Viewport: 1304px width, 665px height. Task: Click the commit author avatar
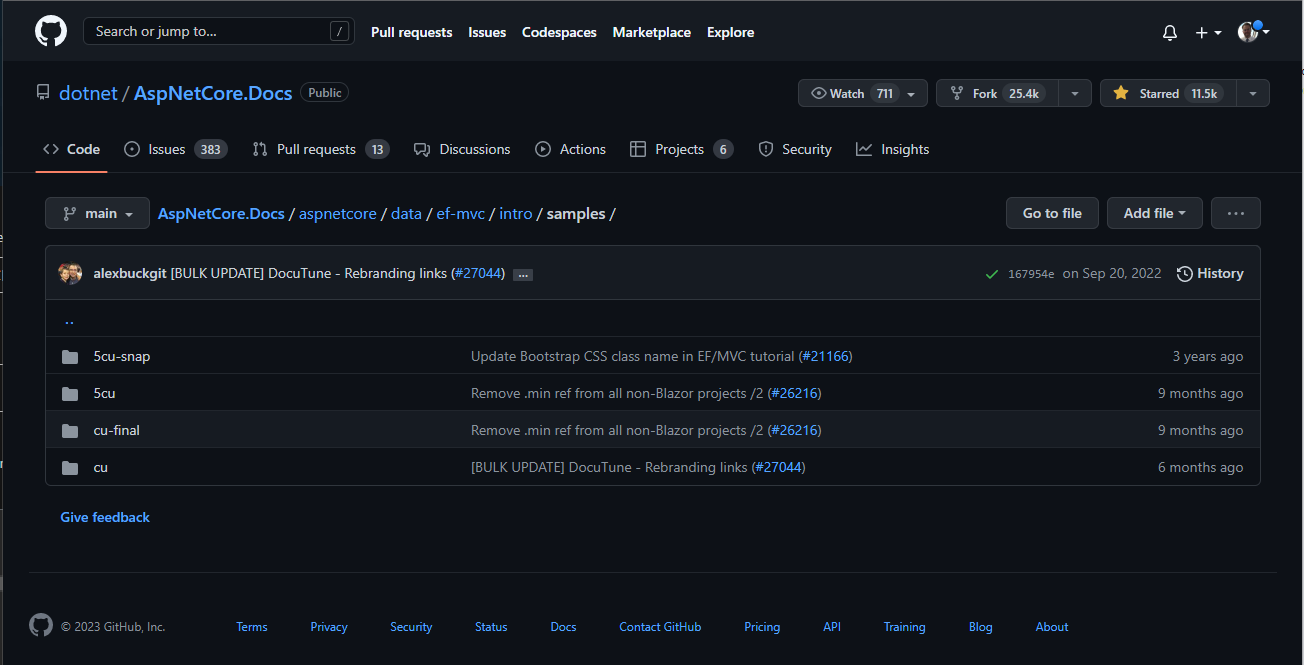(x=71, y=273)
